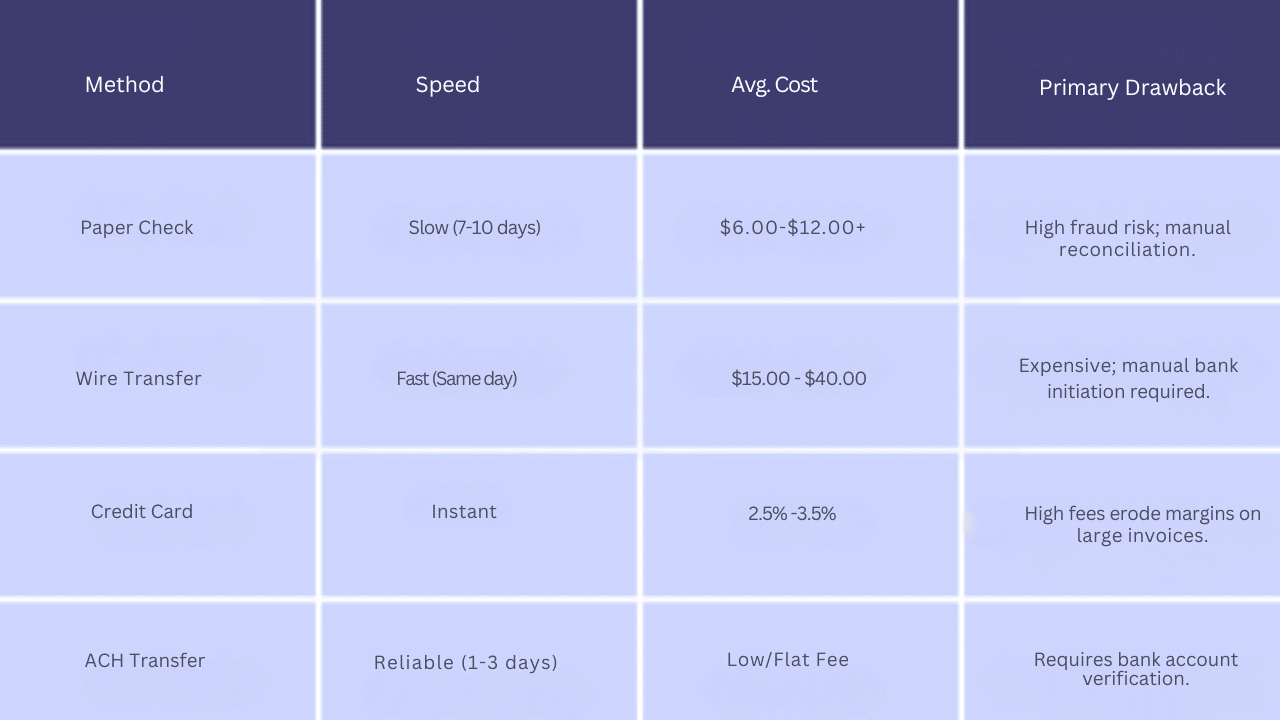
Task: Click the Speed column header
Action: 448,85
